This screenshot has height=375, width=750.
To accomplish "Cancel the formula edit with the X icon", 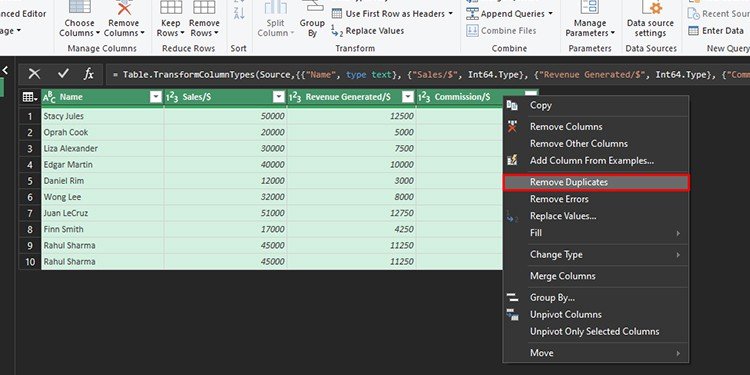I will [34, 74].
